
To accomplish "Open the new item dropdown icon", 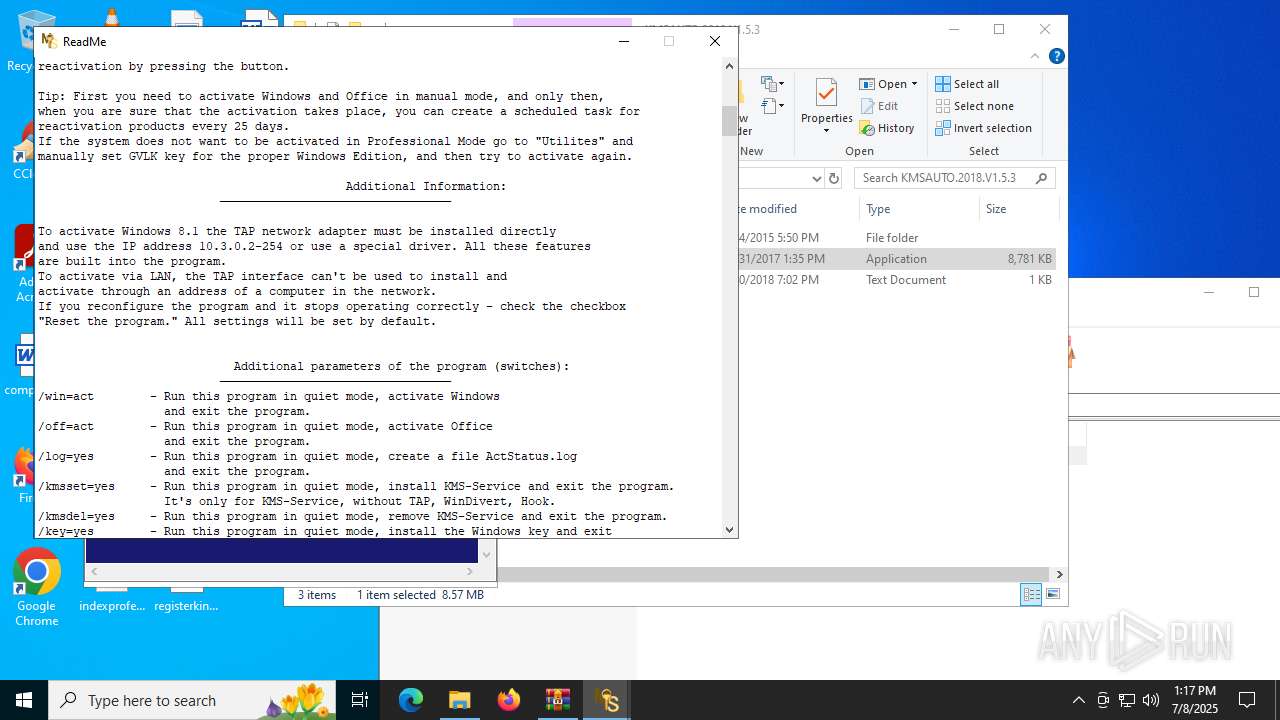I will (x=772, y=84).
